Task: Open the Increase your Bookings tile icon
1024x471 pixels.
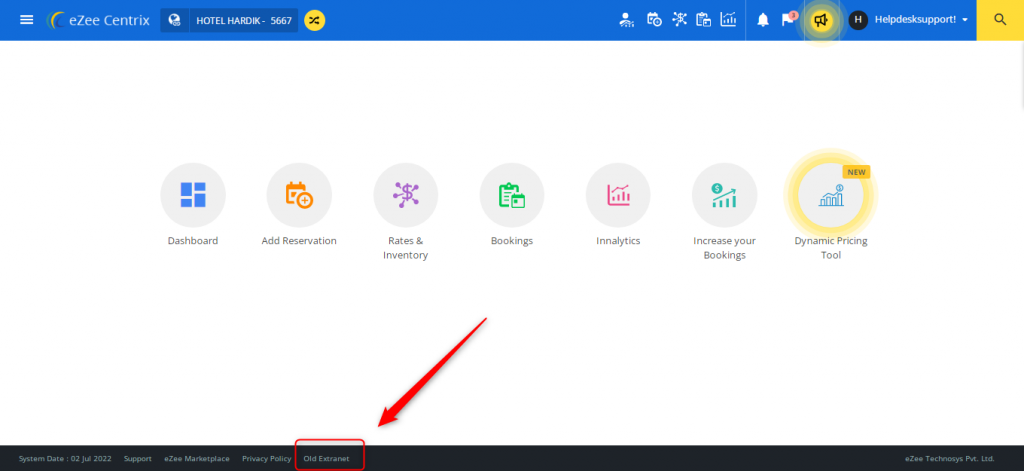Action: click(x=724, y=195)
